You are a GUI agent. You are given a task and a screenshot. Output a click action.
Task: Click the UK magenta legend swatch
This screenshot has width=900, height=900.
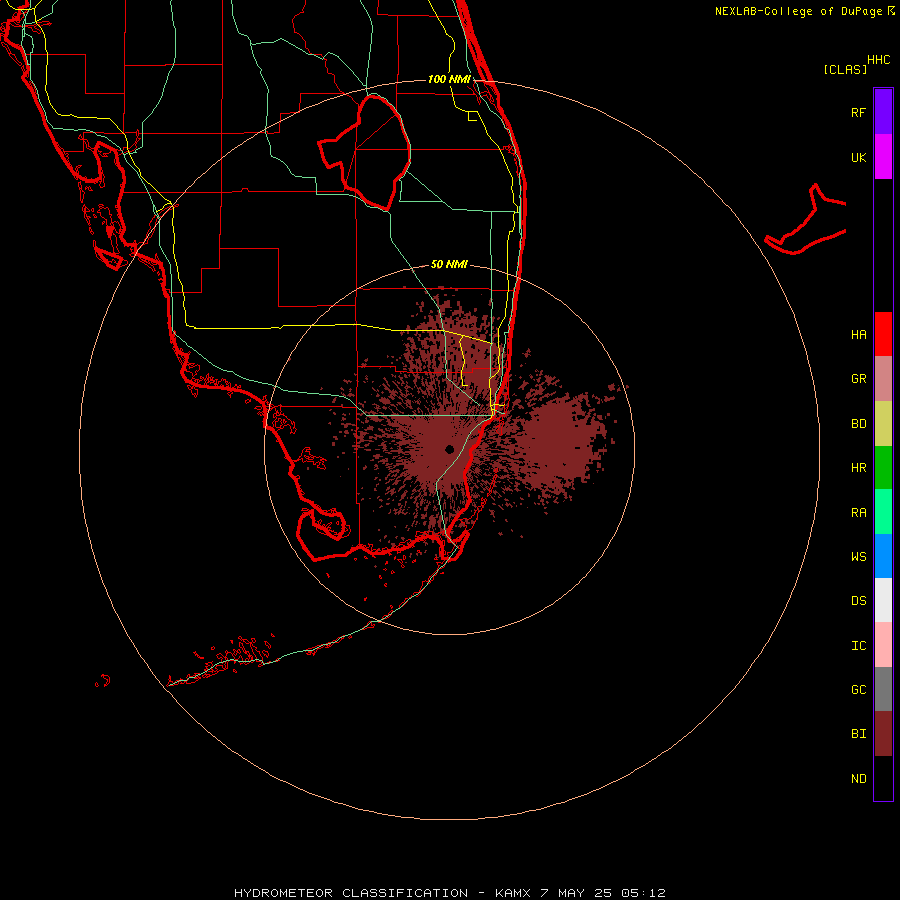click(x=883, y=157)
